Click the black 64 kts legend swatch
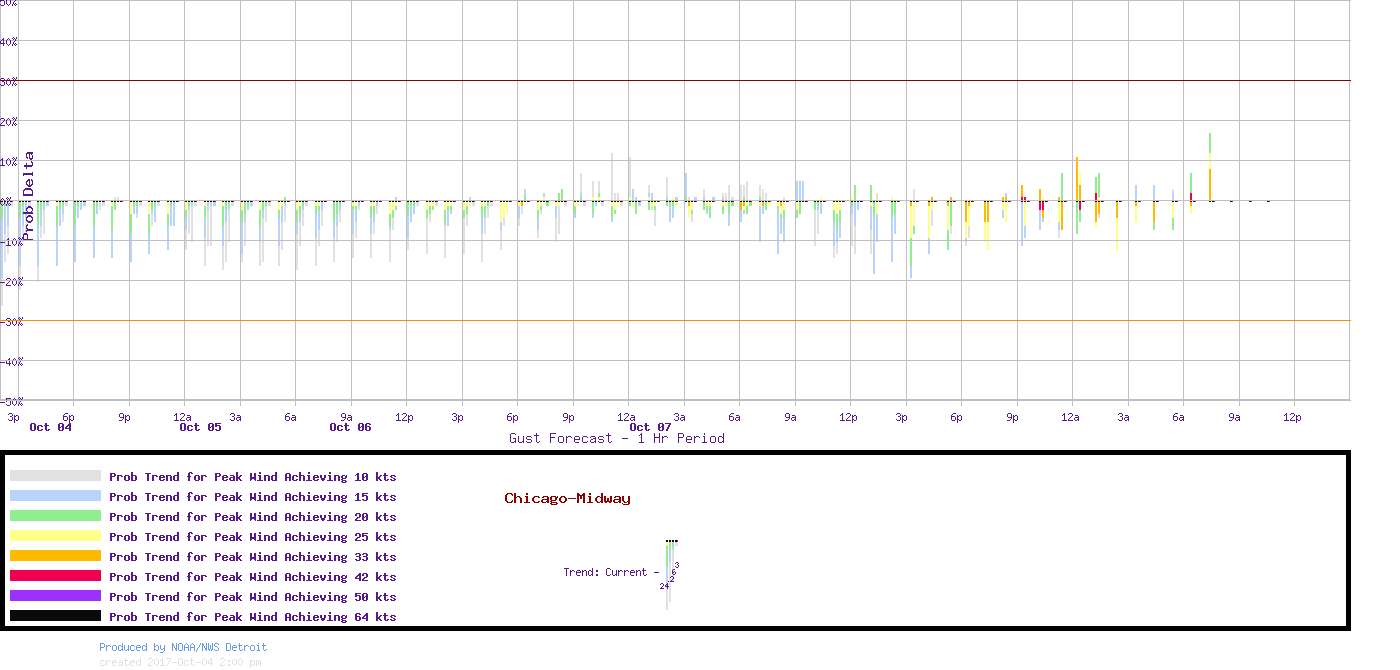The image size is (1400, 670). (55, 616)
